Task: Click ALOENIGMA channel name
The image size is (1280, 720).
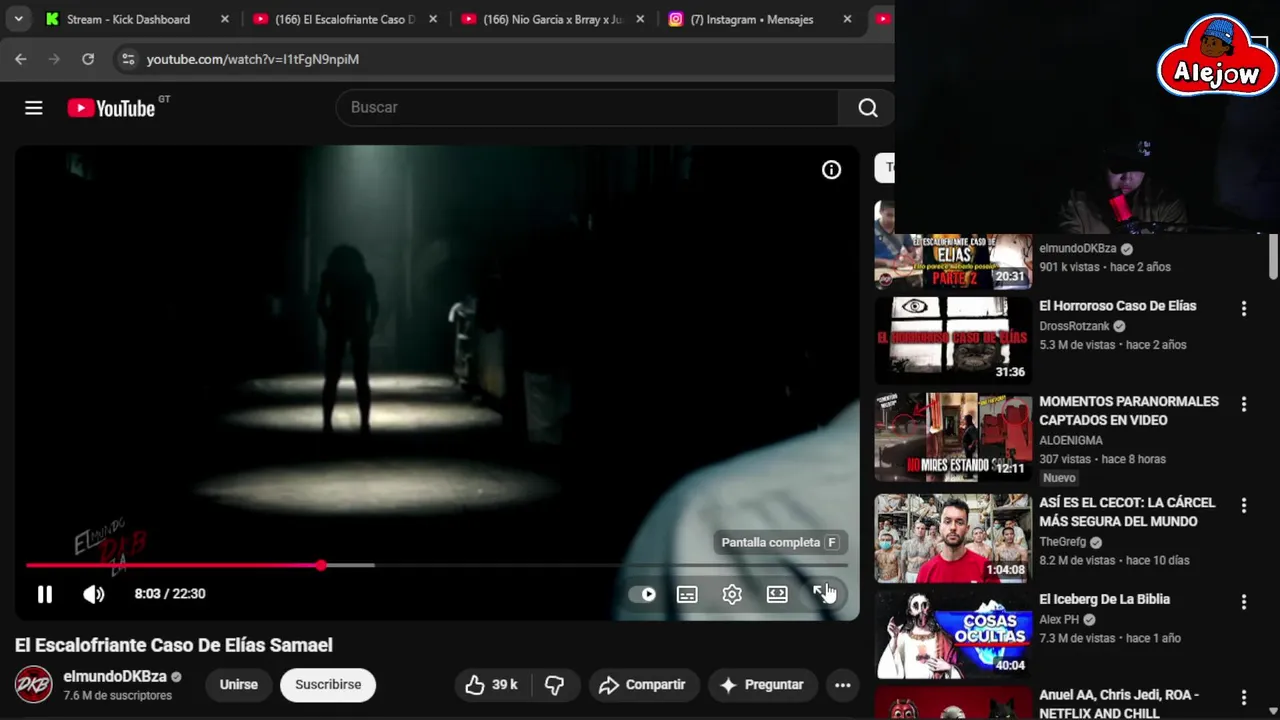Action: 1071,440
